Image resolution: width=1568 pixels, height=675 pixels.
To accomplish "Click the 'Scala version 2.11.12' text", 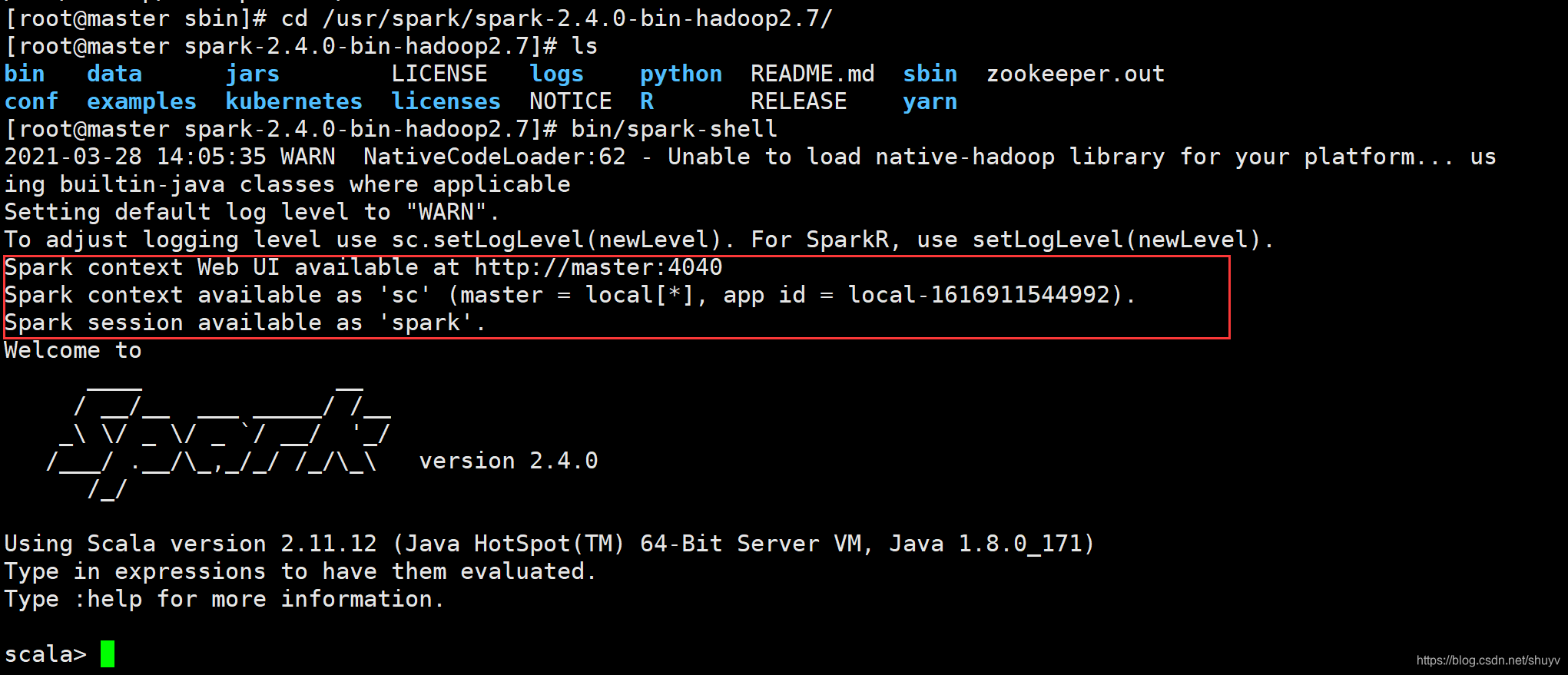I will click(232, 544).
